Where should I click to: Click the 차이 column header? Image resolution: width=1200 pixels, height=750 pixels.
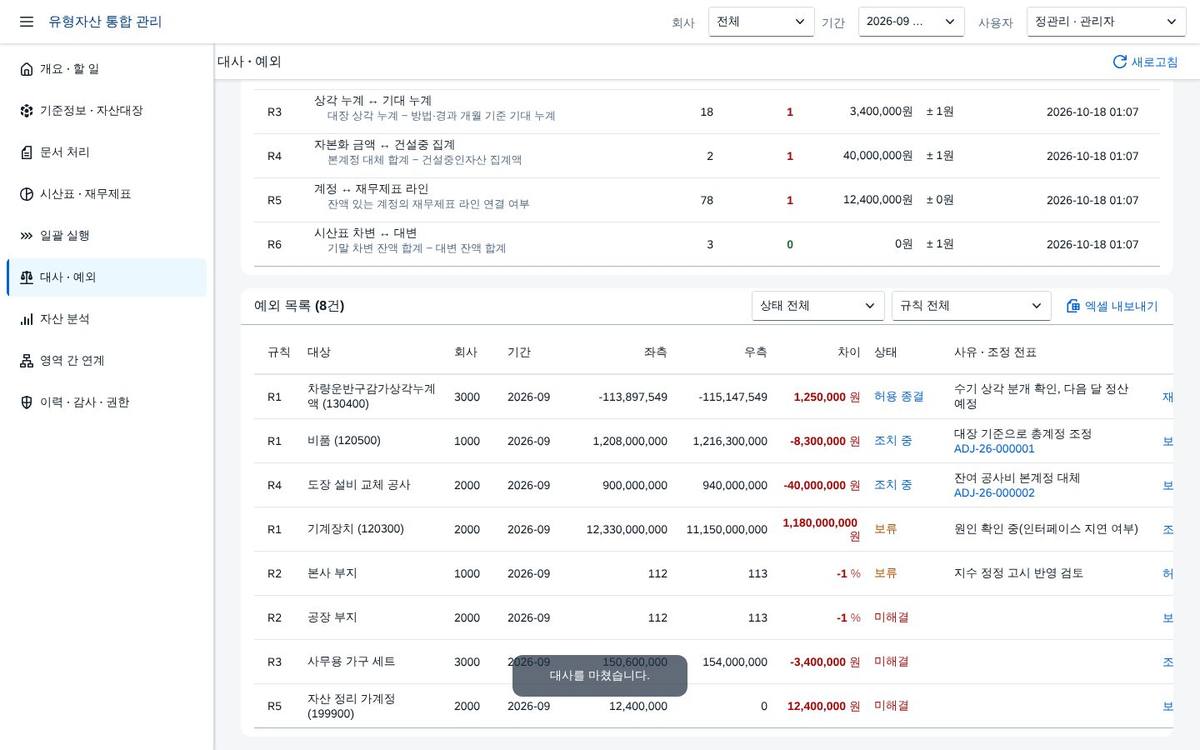tap(849, 353)
